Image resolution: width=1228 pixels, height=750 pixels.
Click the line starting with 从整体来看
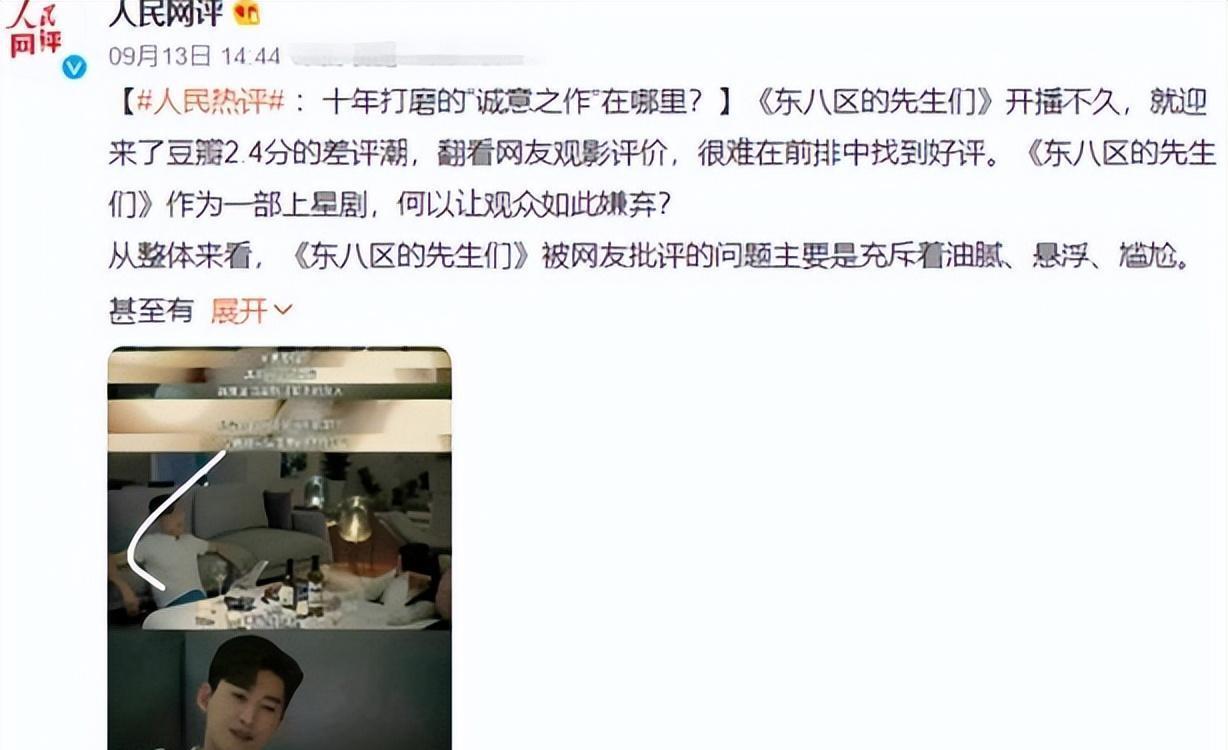click(648, 258)
